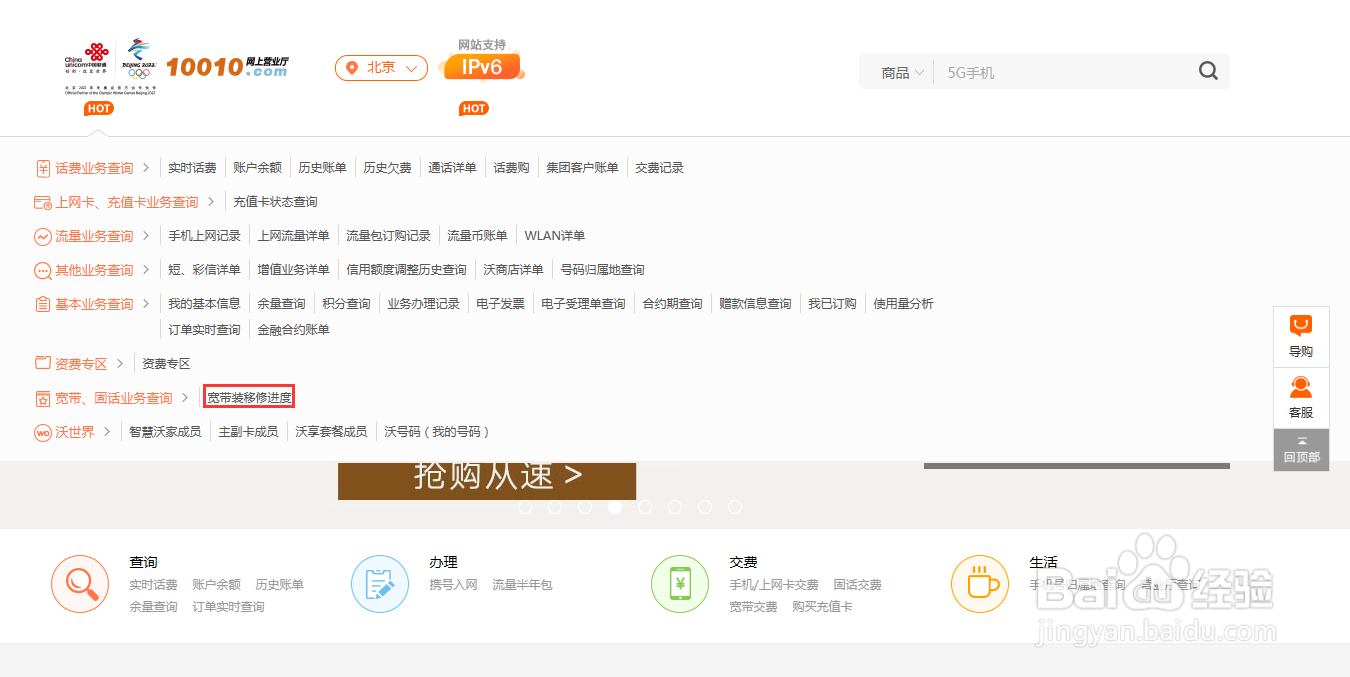The width and height of the screenshot is (1350, 677).
Task: Click the 生活 coffee cup icon
Action: (x=980, y=584)
